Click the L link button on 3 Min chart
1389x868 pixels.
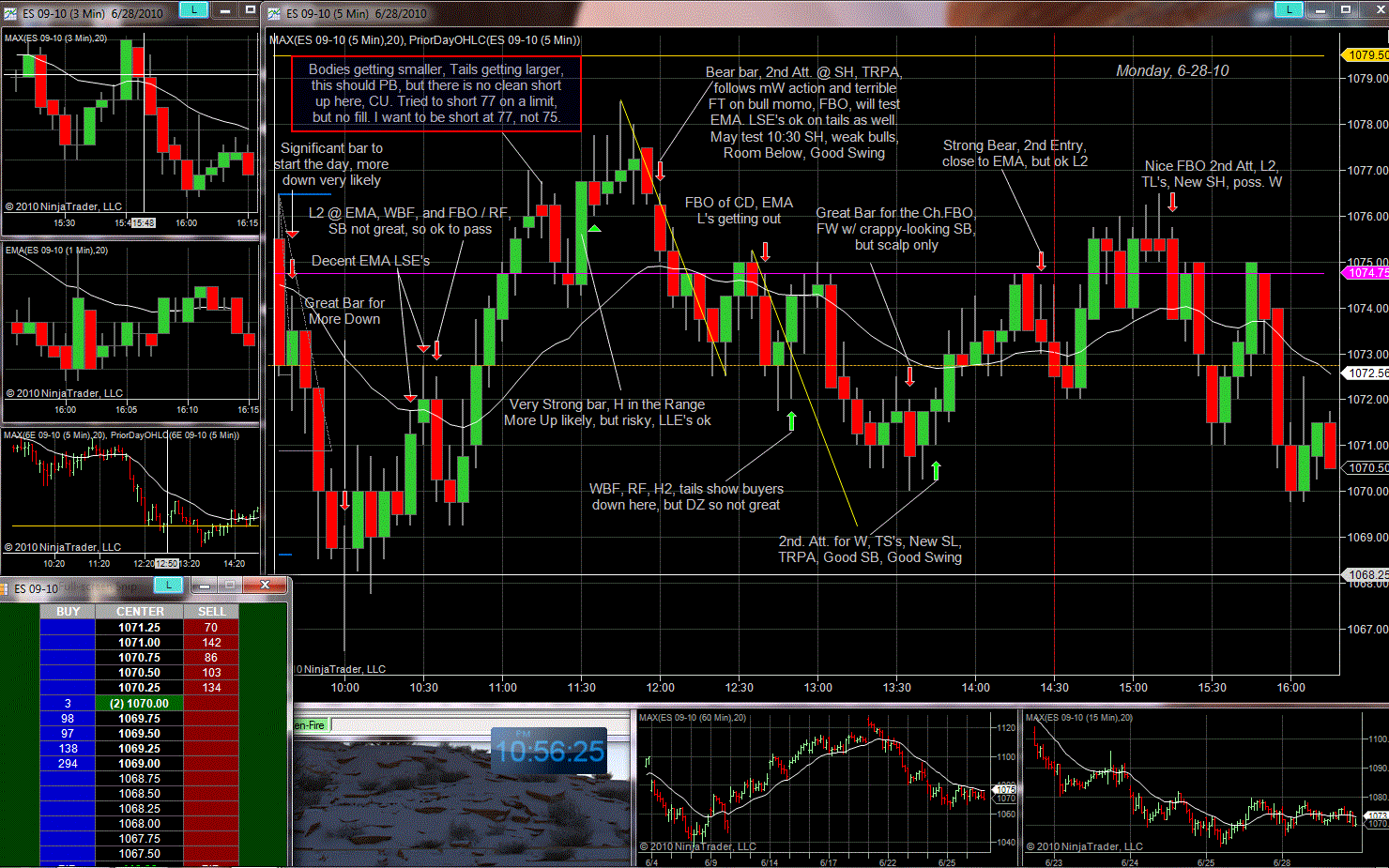coord(193,10)
